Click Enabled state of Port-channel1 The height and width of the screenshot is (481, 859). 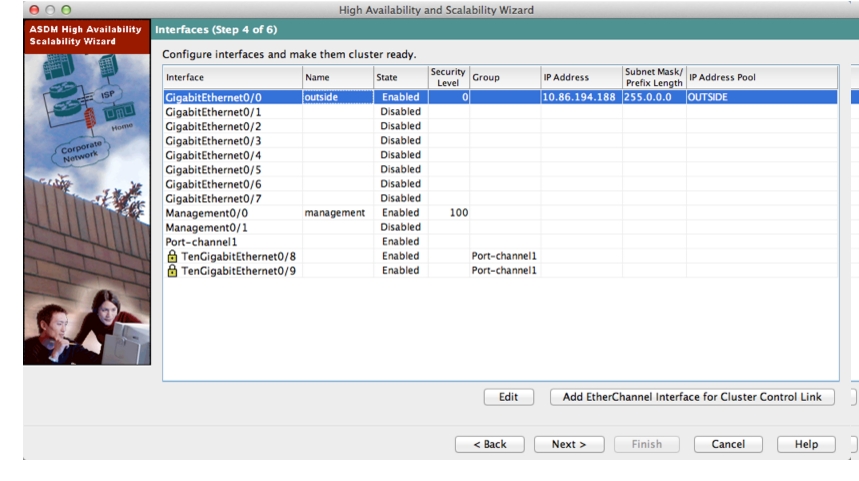point(400,242)
